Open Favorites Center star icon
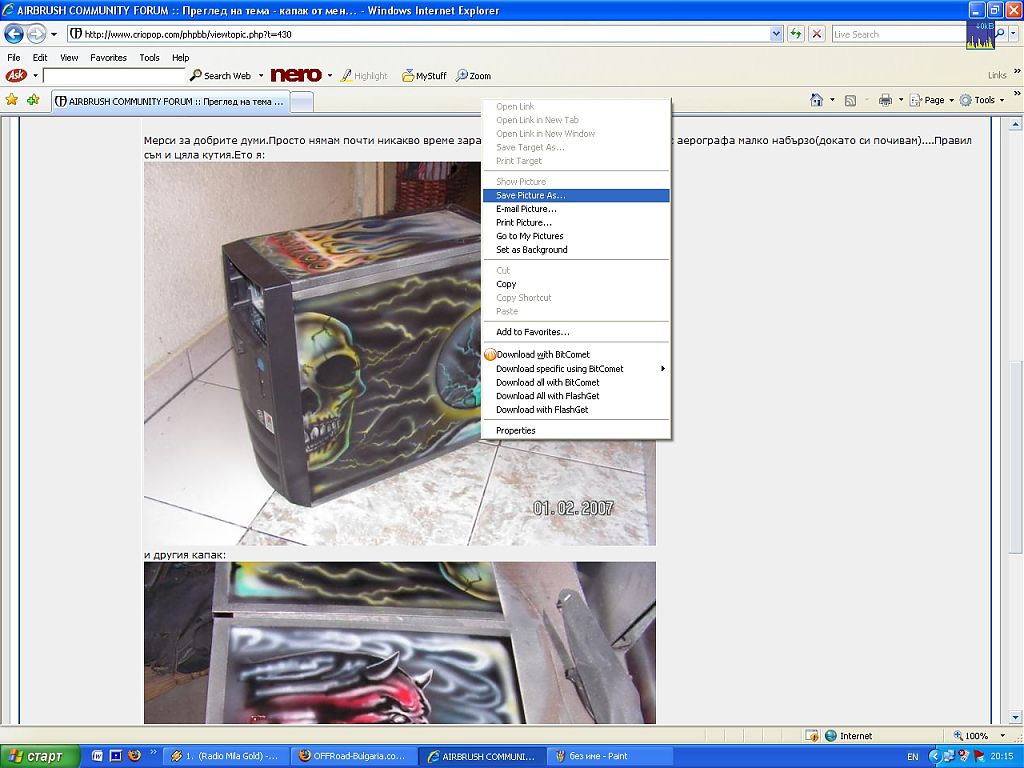This screenshot has width=1024, height=768. pyautogui.click(x=12, y=99)
